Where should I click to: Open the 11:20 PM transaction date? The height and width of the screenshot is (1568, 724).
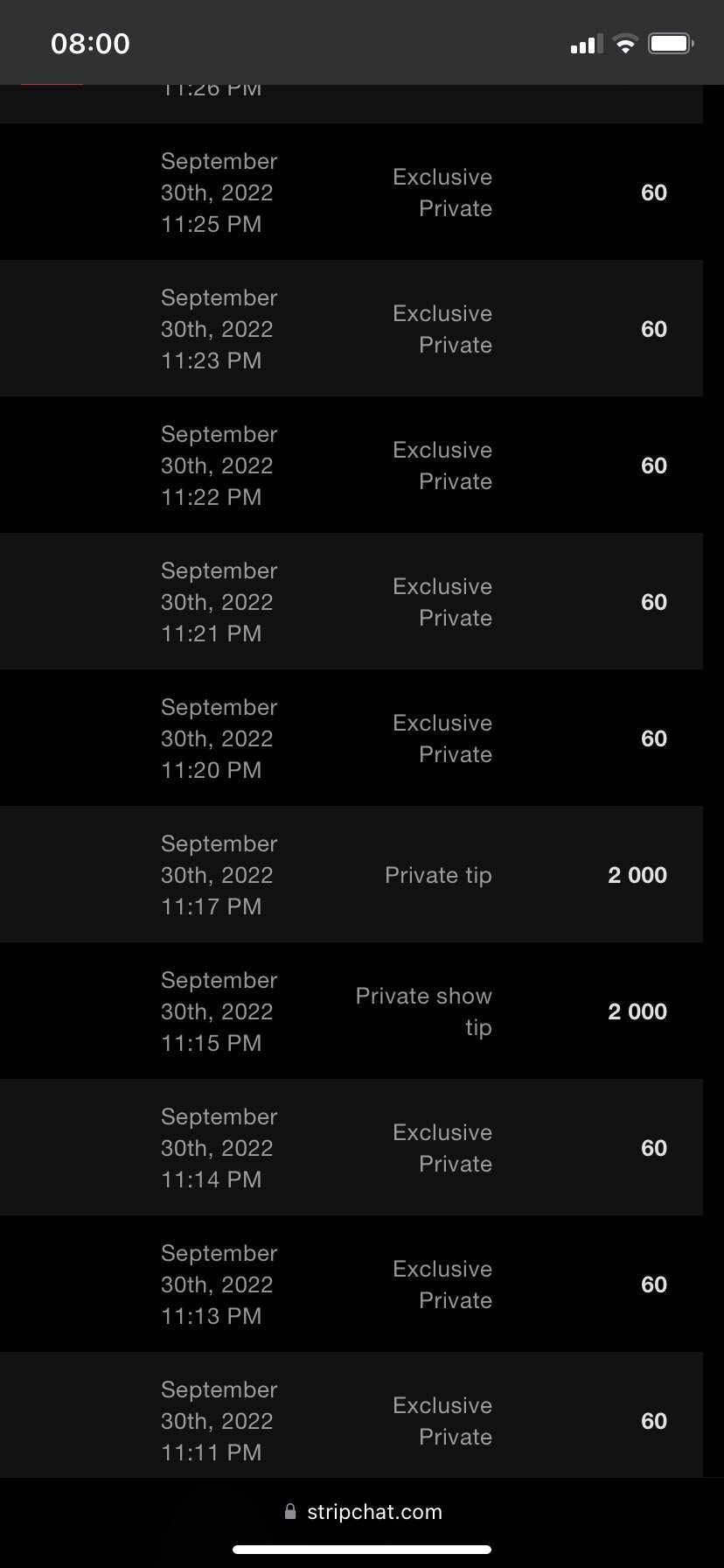219,738
